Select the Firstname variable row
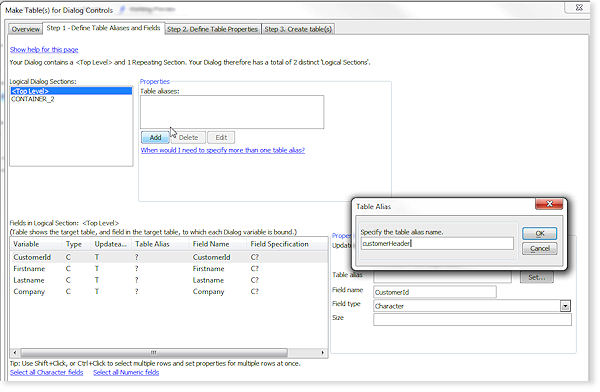The width and height of the screenshot is (600, 392). pyautogui.click(x=169, y=269)
